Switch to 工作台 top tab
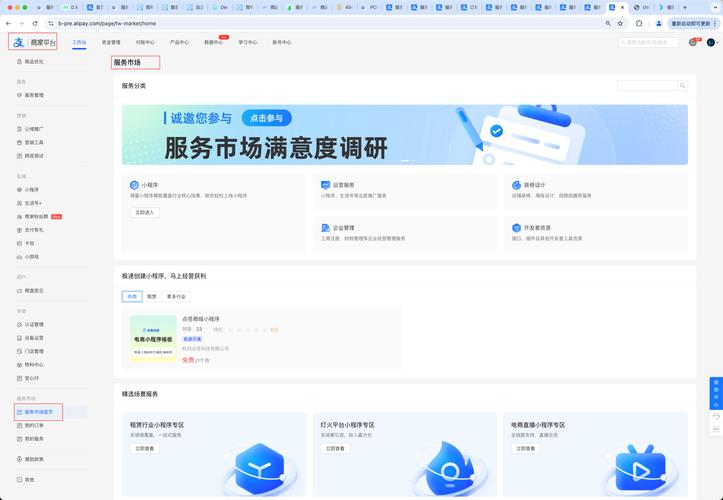Screen dimensions: 723x500 click(79, 42)
